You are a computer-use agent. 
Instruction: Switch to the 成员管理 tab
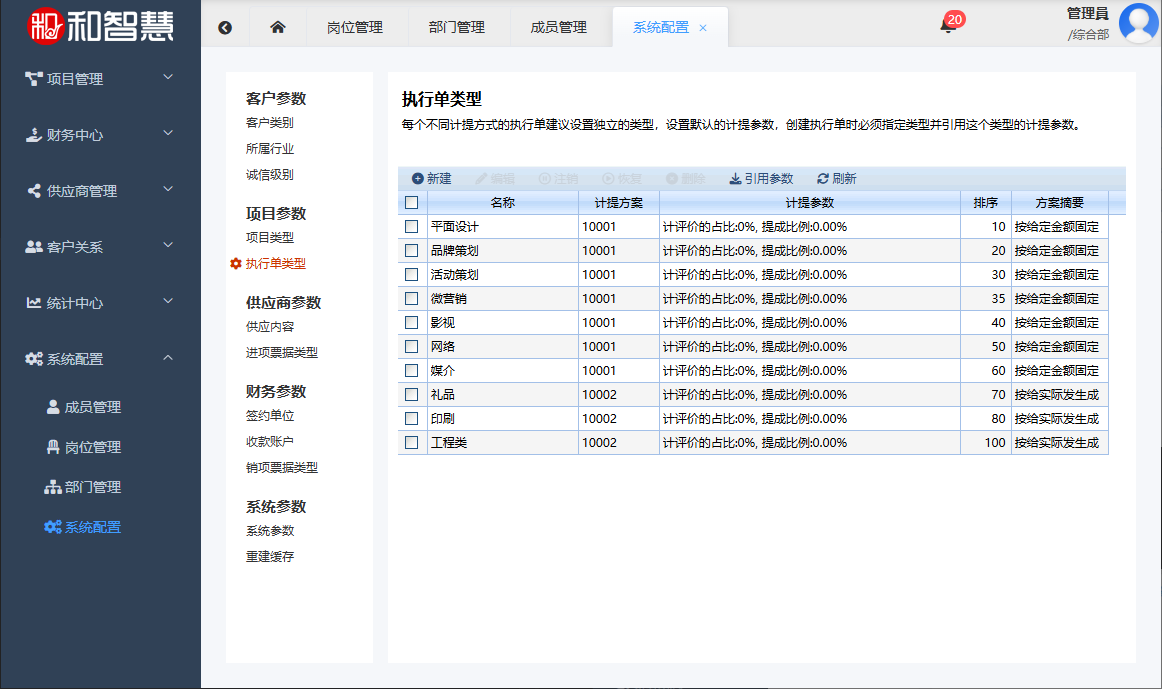click(x=558, y=27)
